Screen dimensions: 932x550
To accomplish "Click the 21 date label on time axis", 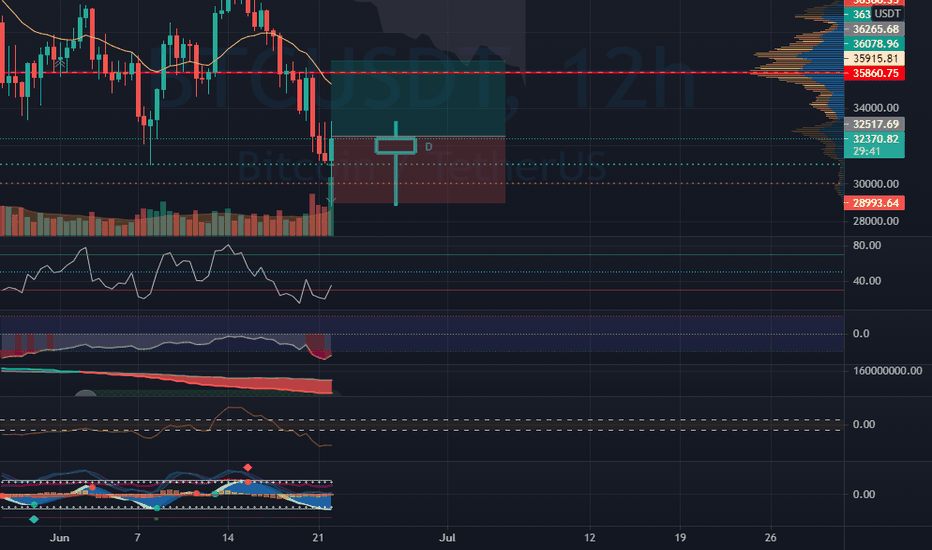I will (318, 538).
